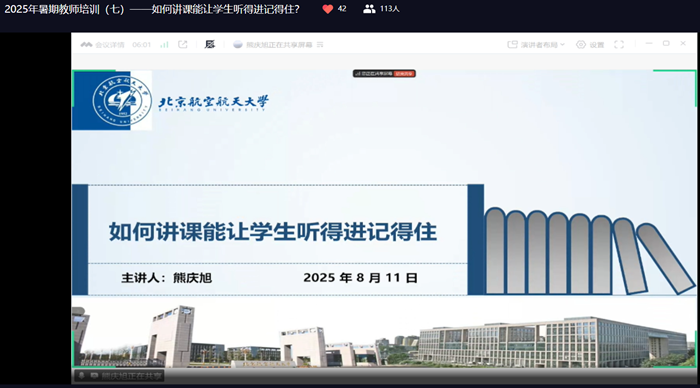Open the list icon beside sharing status

pos(320,45)
